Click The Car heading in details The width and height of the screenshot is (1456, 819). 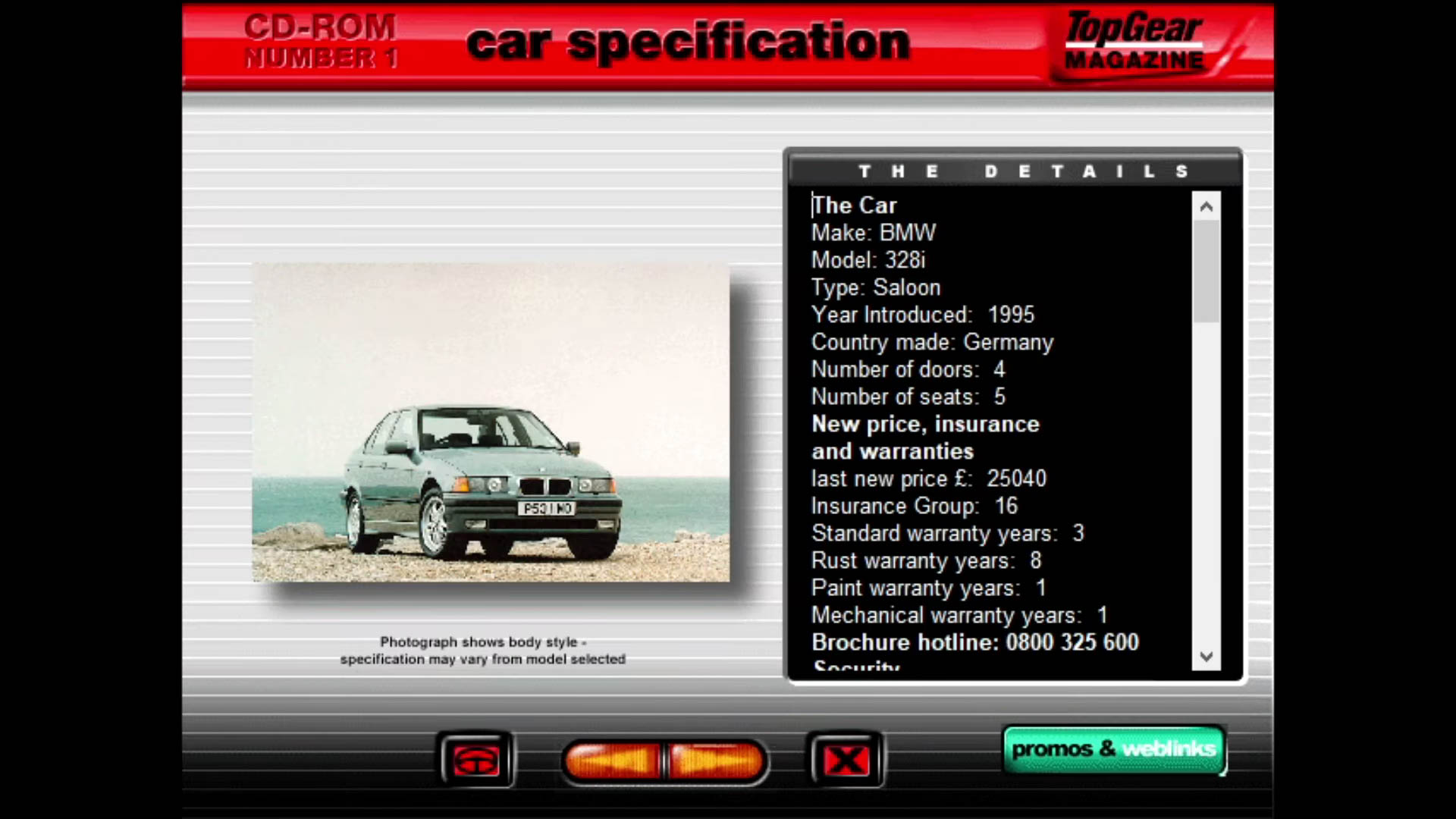855,206
